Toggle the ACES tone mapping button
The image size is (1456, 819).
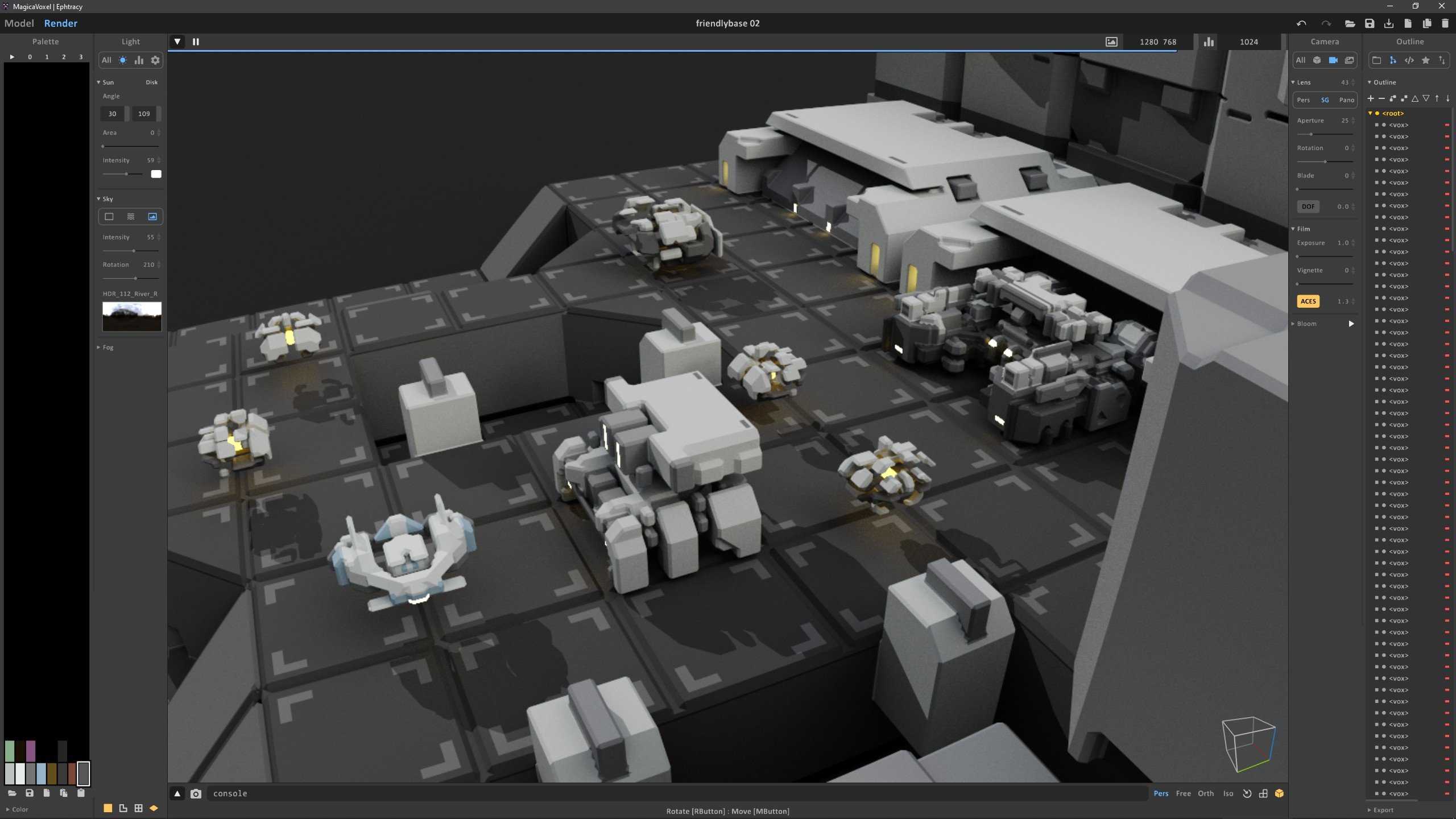(x=1308, y=301)
